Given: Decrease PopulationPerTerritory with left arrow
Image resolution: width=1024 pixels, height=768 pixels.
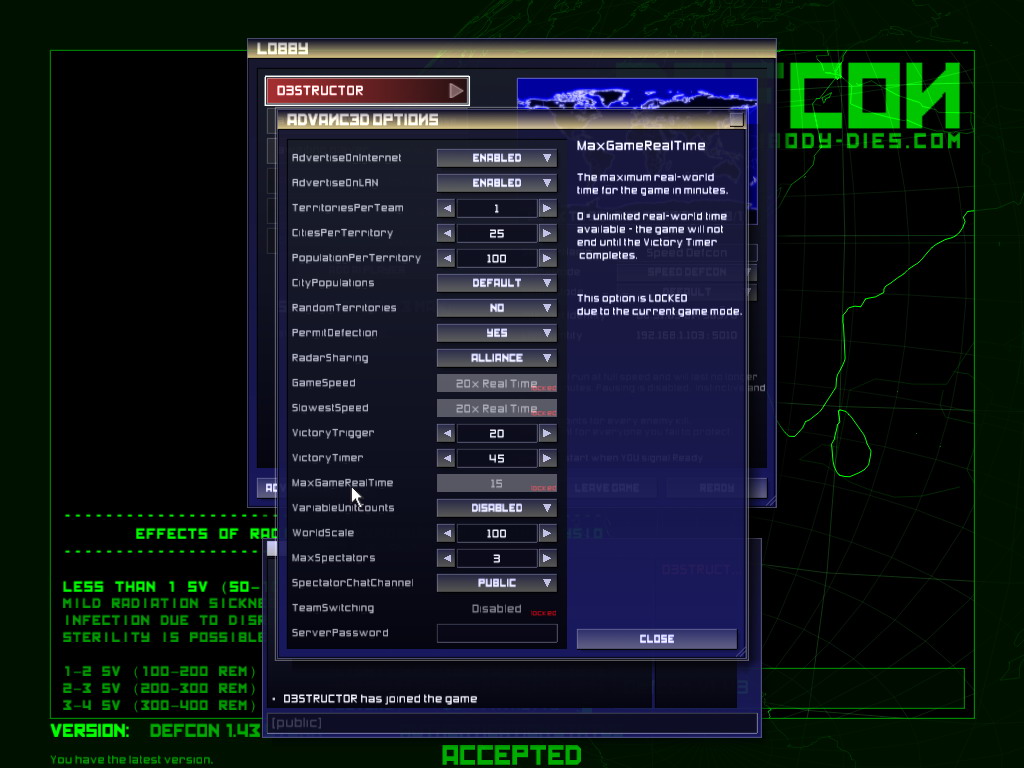Looking at the screenshot, I should (x=446, y=258).
